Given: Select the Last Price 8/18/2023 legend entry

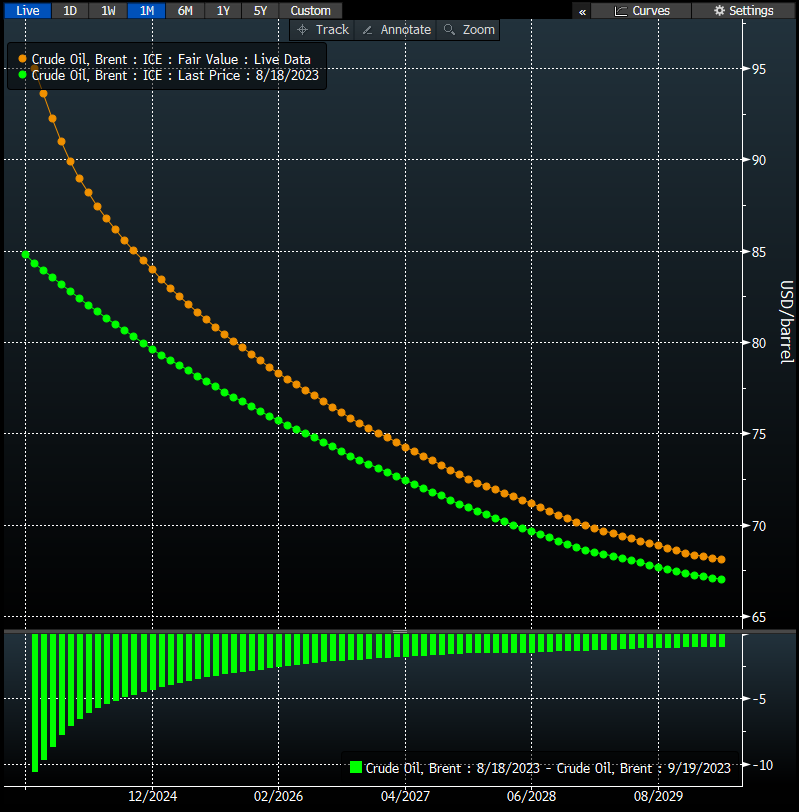Looking at the screenshot, I should point(175,75).
